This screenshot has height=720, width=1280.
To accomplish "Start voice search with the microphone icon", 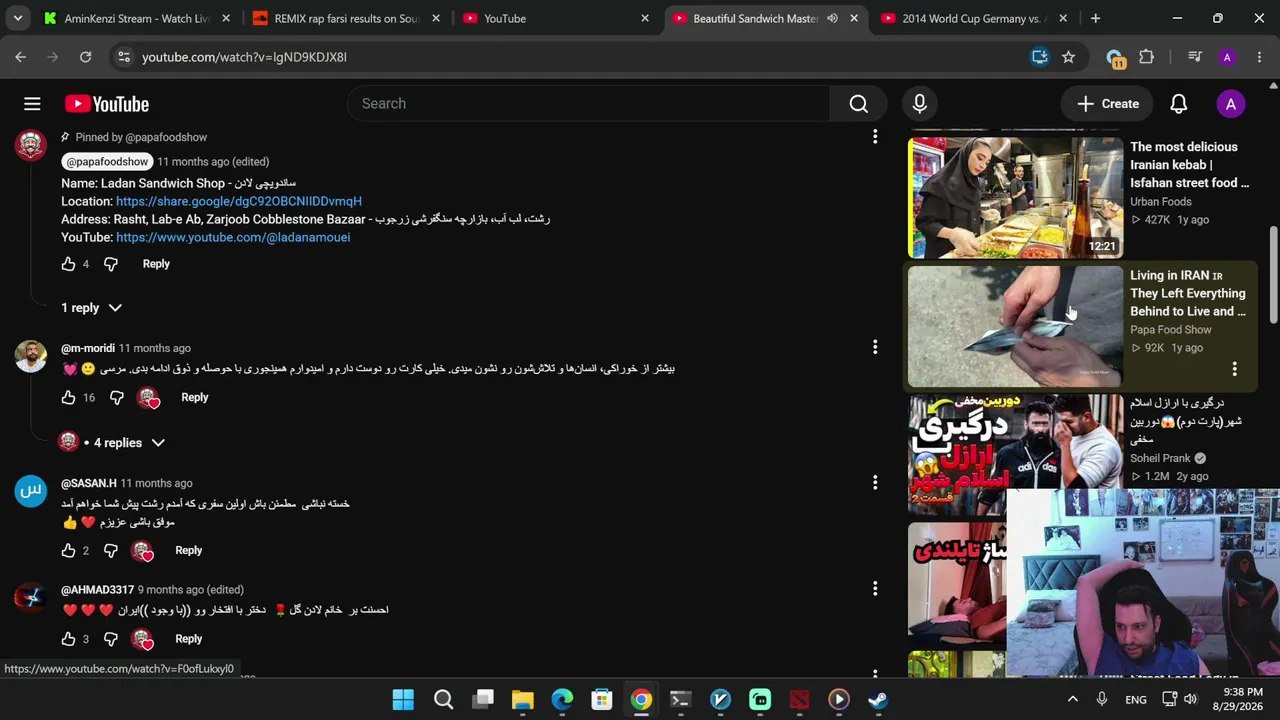I will pyautogui.click(x=920, y=104).
